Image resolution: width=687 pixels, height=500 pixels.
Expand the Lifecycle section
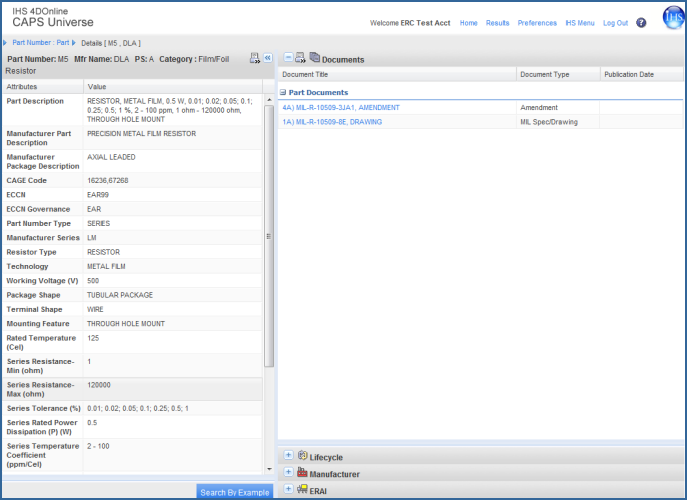coord(288,455)
